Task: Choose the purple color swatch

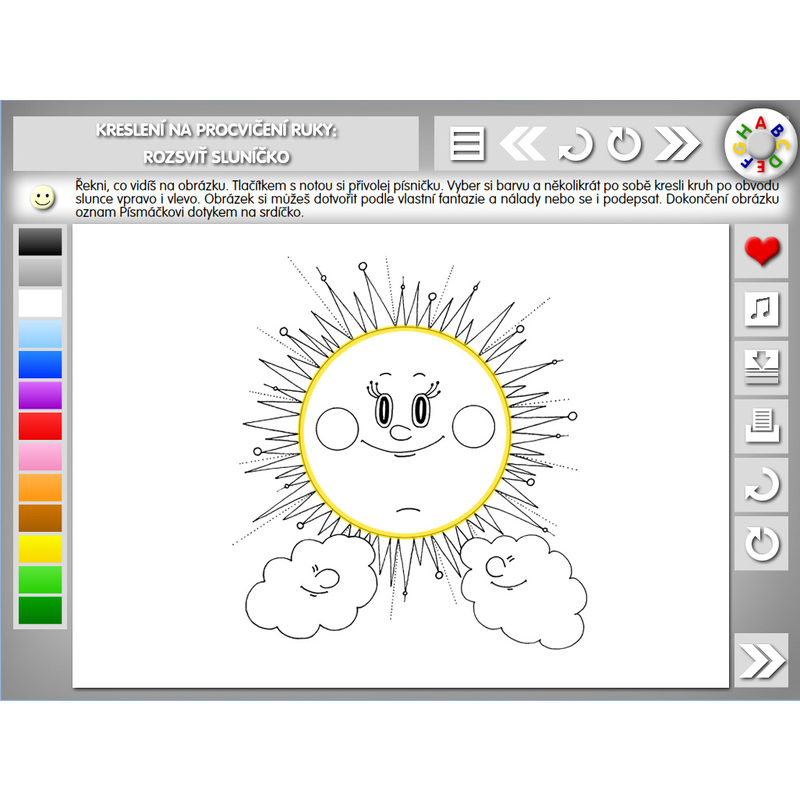Action: [x=40, y=395]
